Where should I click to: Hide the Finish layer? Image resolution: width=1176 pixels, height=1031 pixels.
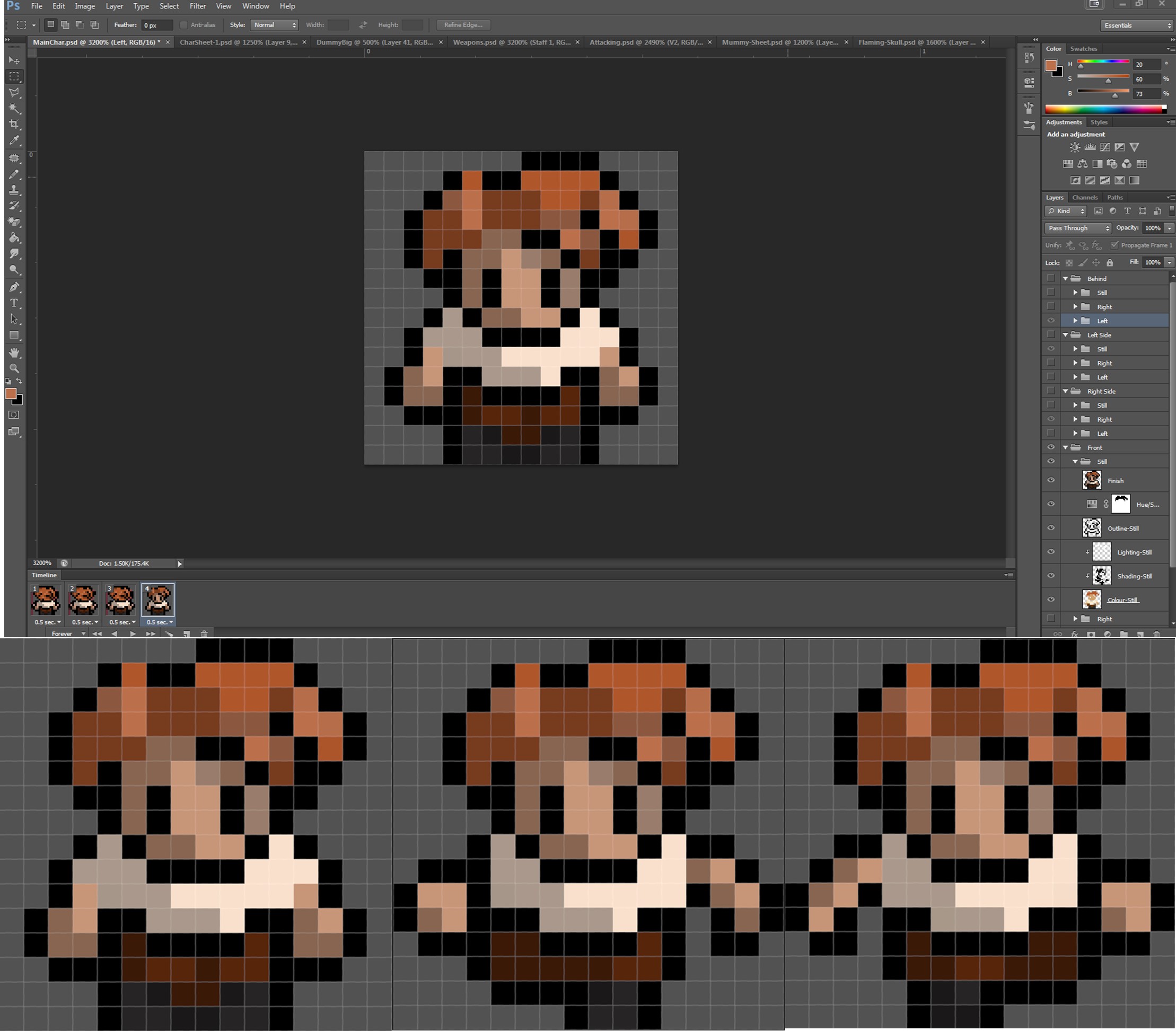(x=1050, y=480)
